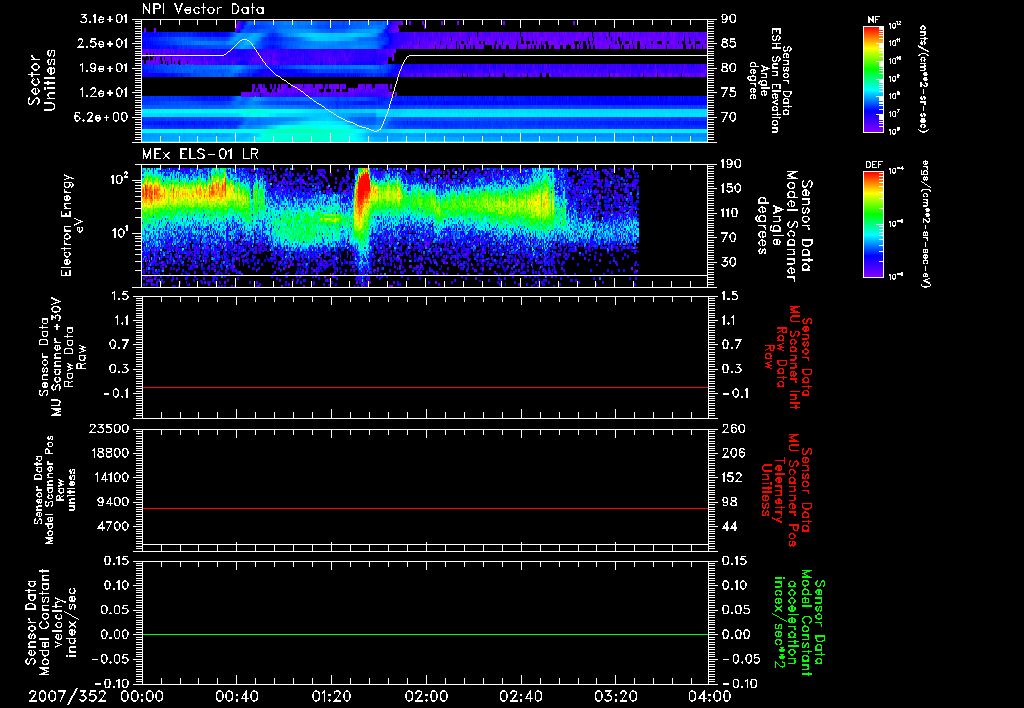
Task: Click the DEF color bar legend
Action: 874,224
